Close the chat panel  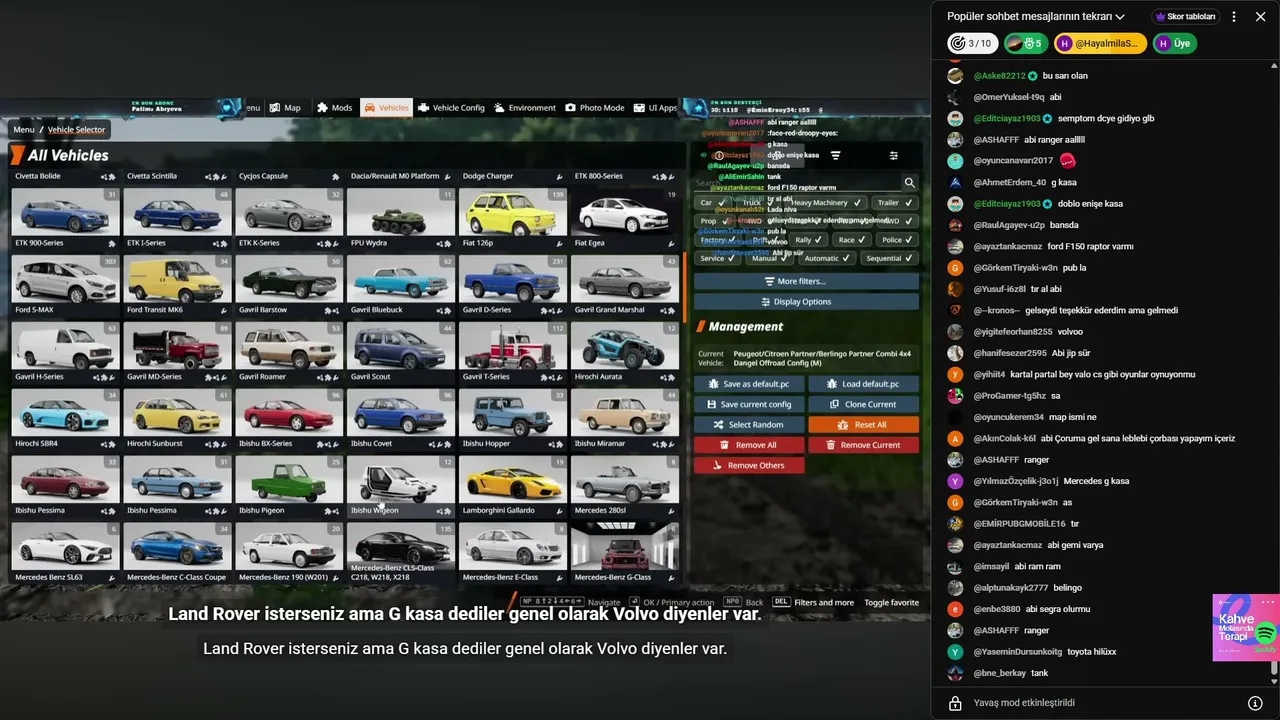[x=1260, y=17]
